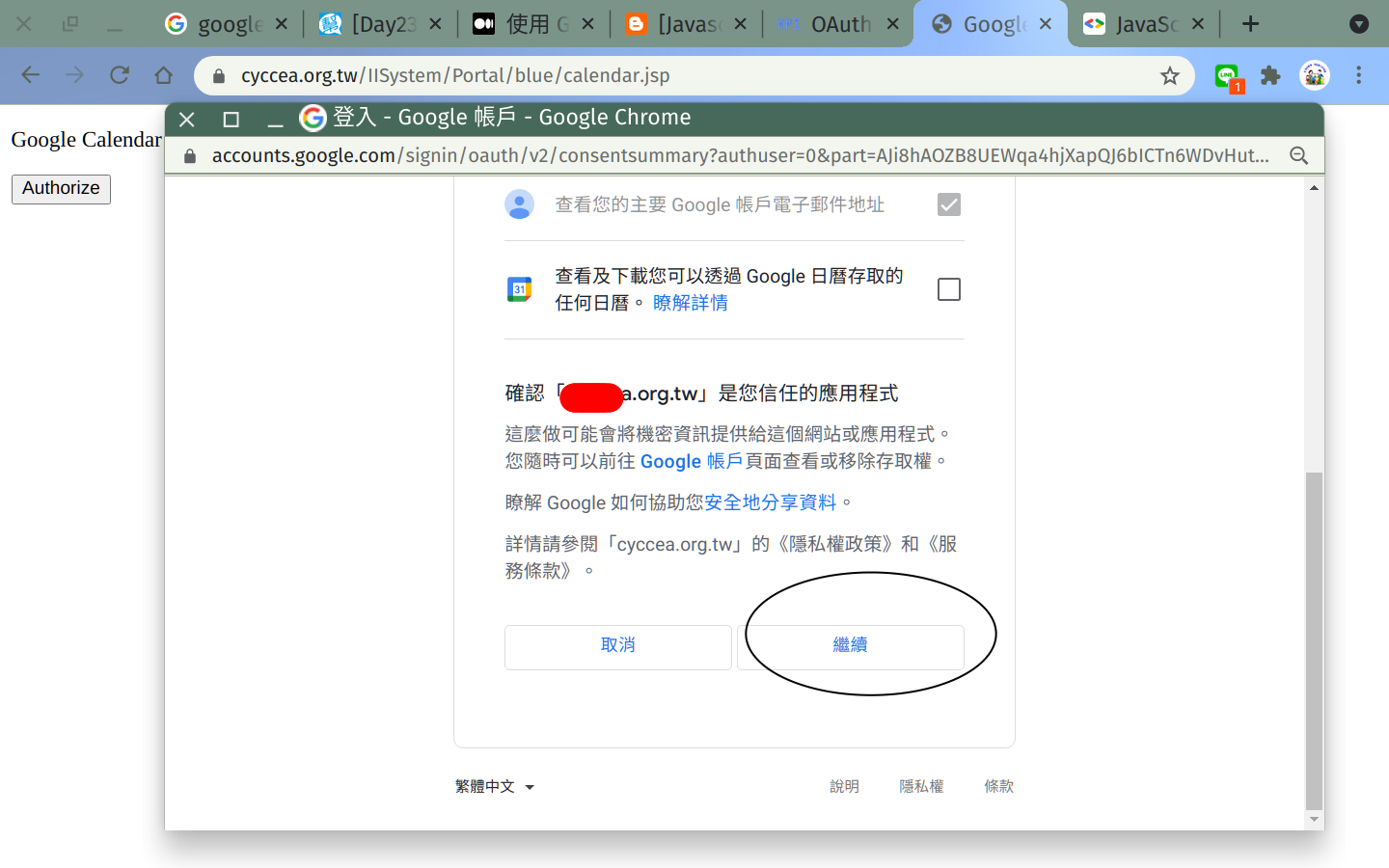This screenshot has height=868, width=1389.
Task: Open the LINE extension icon
Action: tap(1227, 76)
